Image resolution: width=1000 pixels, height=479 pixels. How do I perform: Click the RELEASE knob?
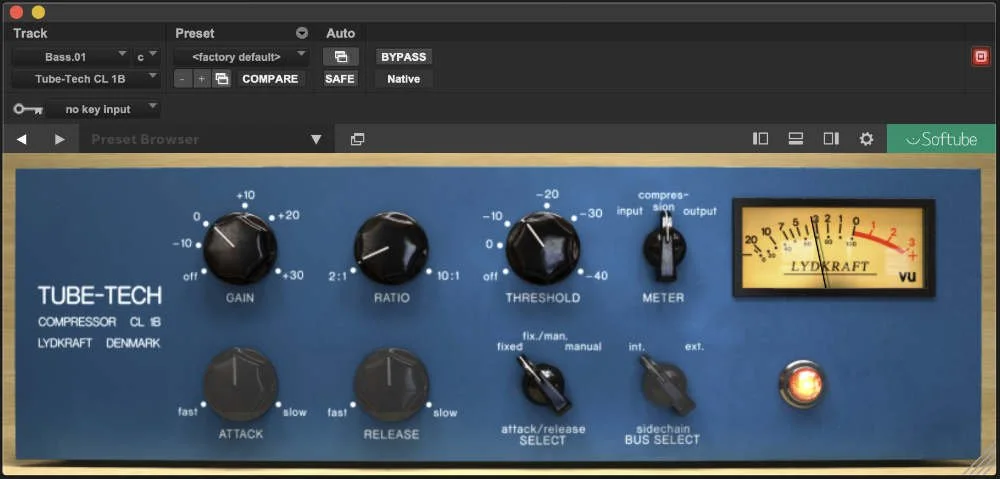coord(391,384)
